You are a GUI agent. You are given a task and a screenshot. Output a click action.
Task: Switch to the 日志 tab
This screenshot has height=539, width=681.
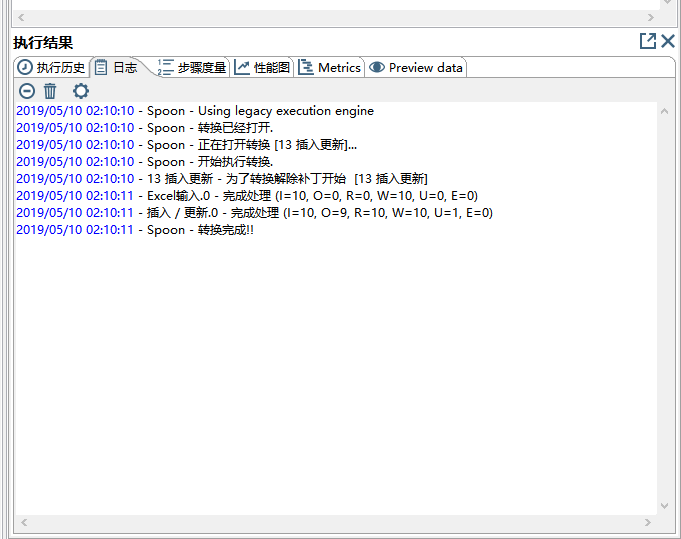118,68
